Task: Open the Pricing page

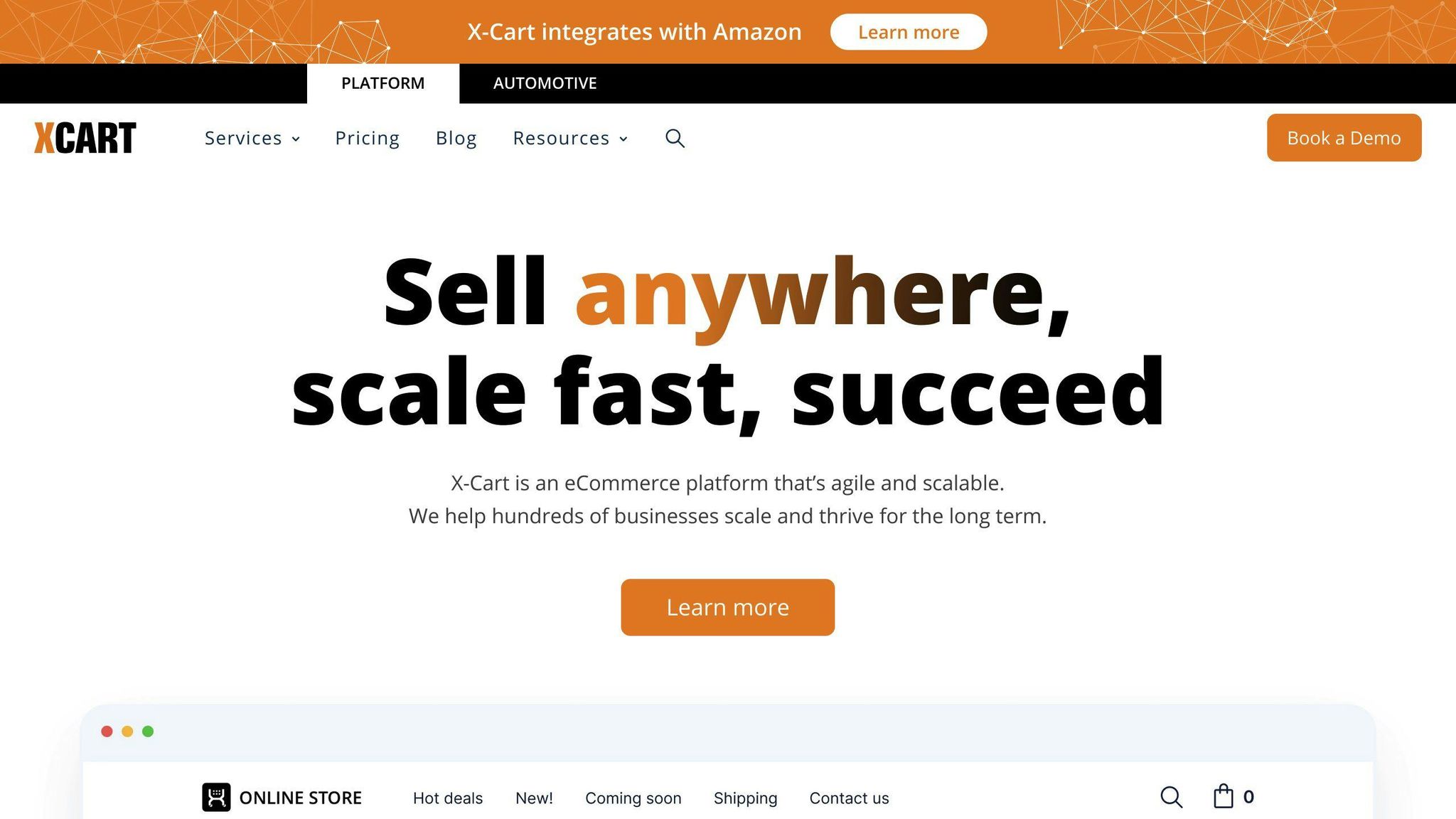Action: [x=368, y=138]
